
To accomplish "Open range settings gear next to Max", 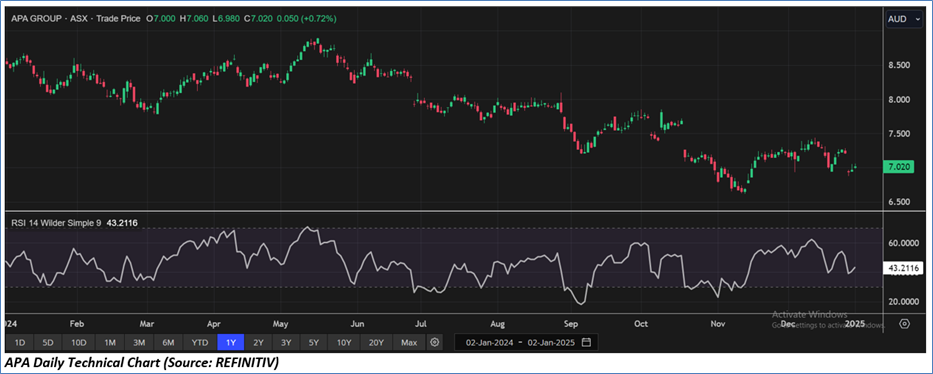I will click(x=435, y=342).
